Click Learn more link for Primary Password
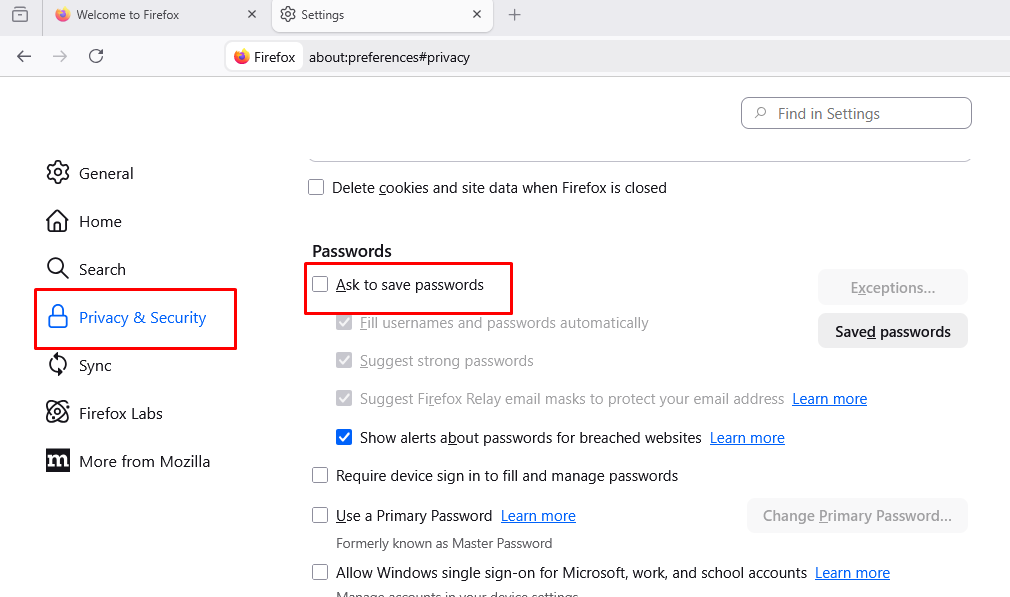The width and height of the screenshot is (1010, 597). click(x=538, y=516)
